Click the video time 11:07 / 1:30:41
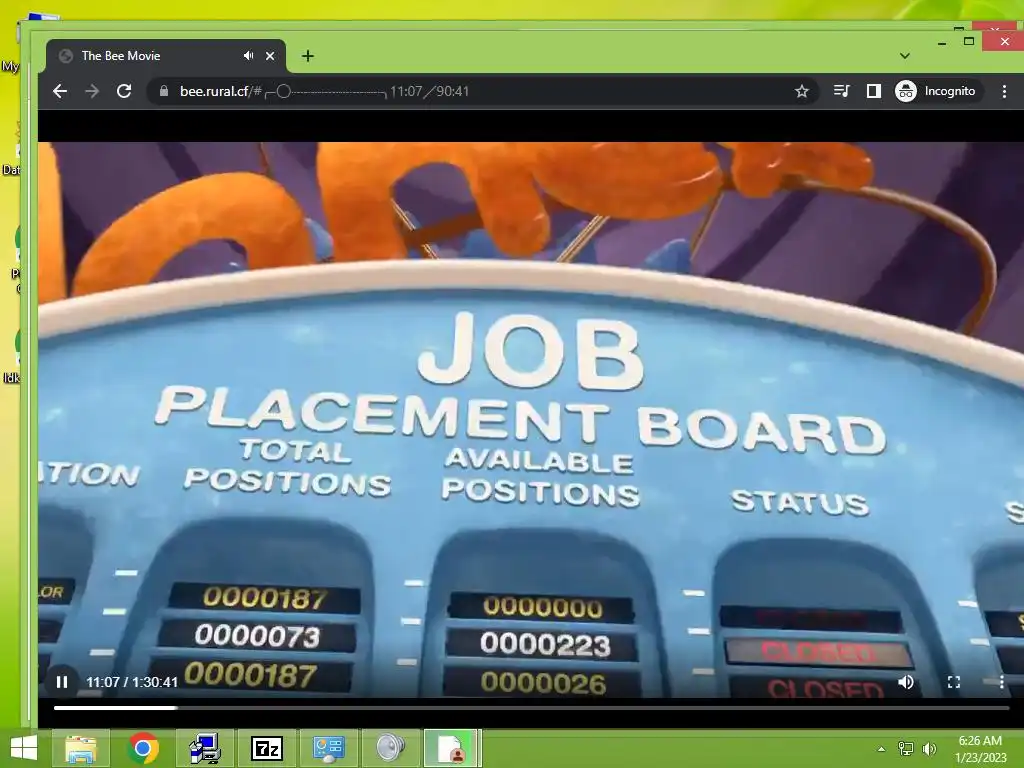 tap(132, 682)
